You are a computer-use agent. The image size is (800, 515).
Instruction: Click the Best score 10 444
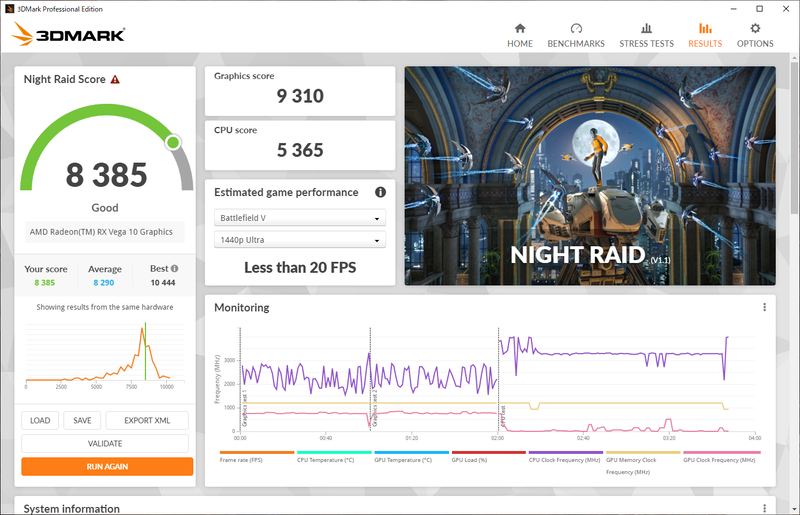click(163, 283)
